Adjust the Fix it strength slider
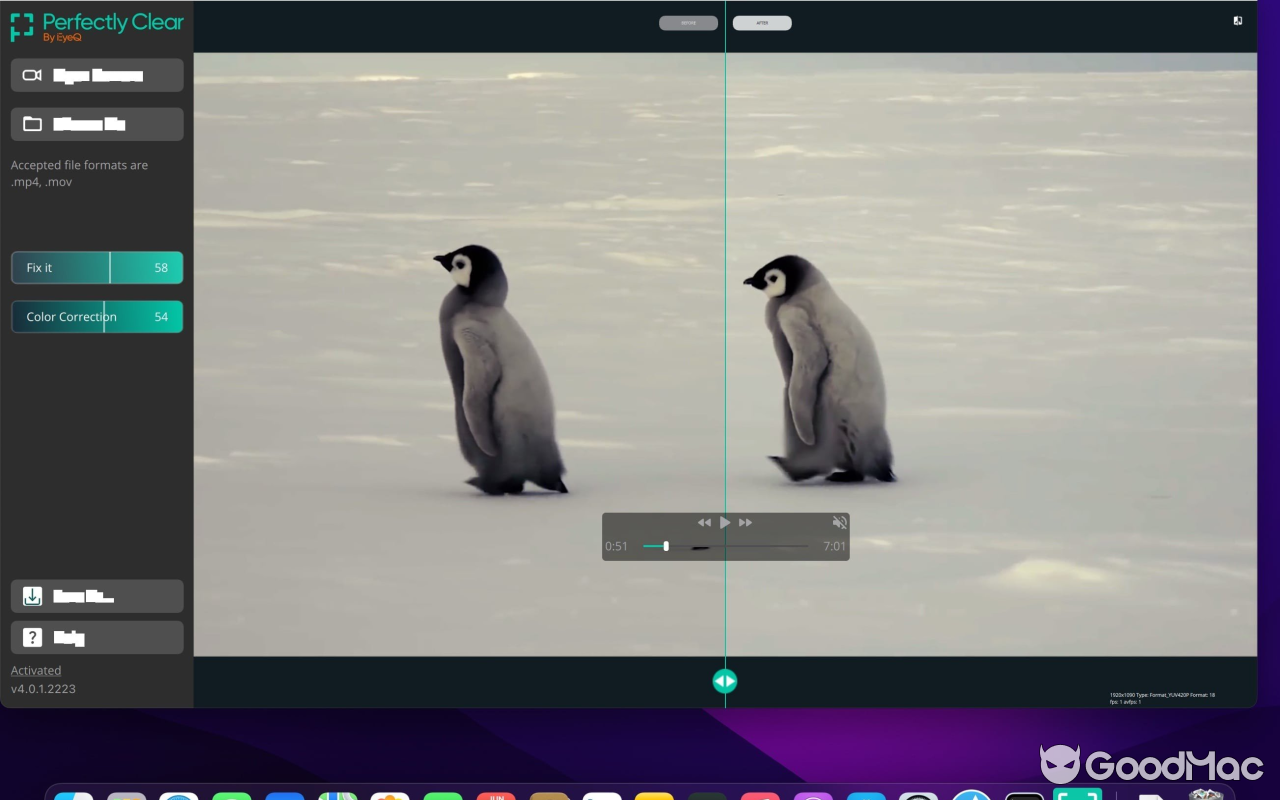This screenshot has width=1280, height=800. [109, 267]
